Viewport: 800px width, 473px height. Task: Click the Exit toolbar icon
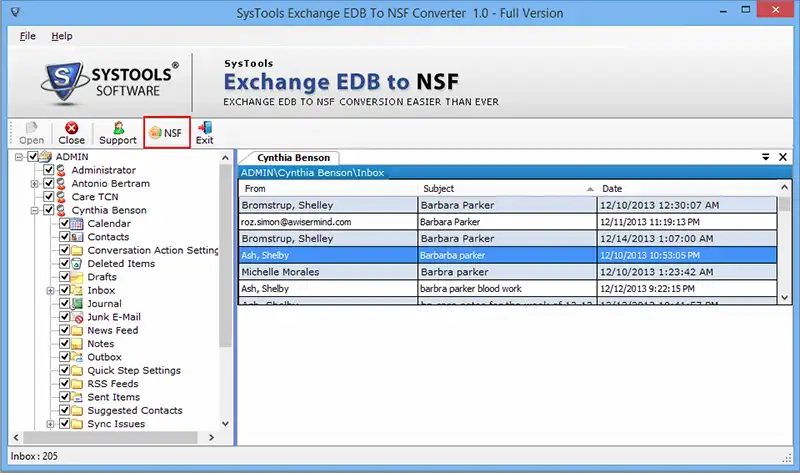pos(205,133)
